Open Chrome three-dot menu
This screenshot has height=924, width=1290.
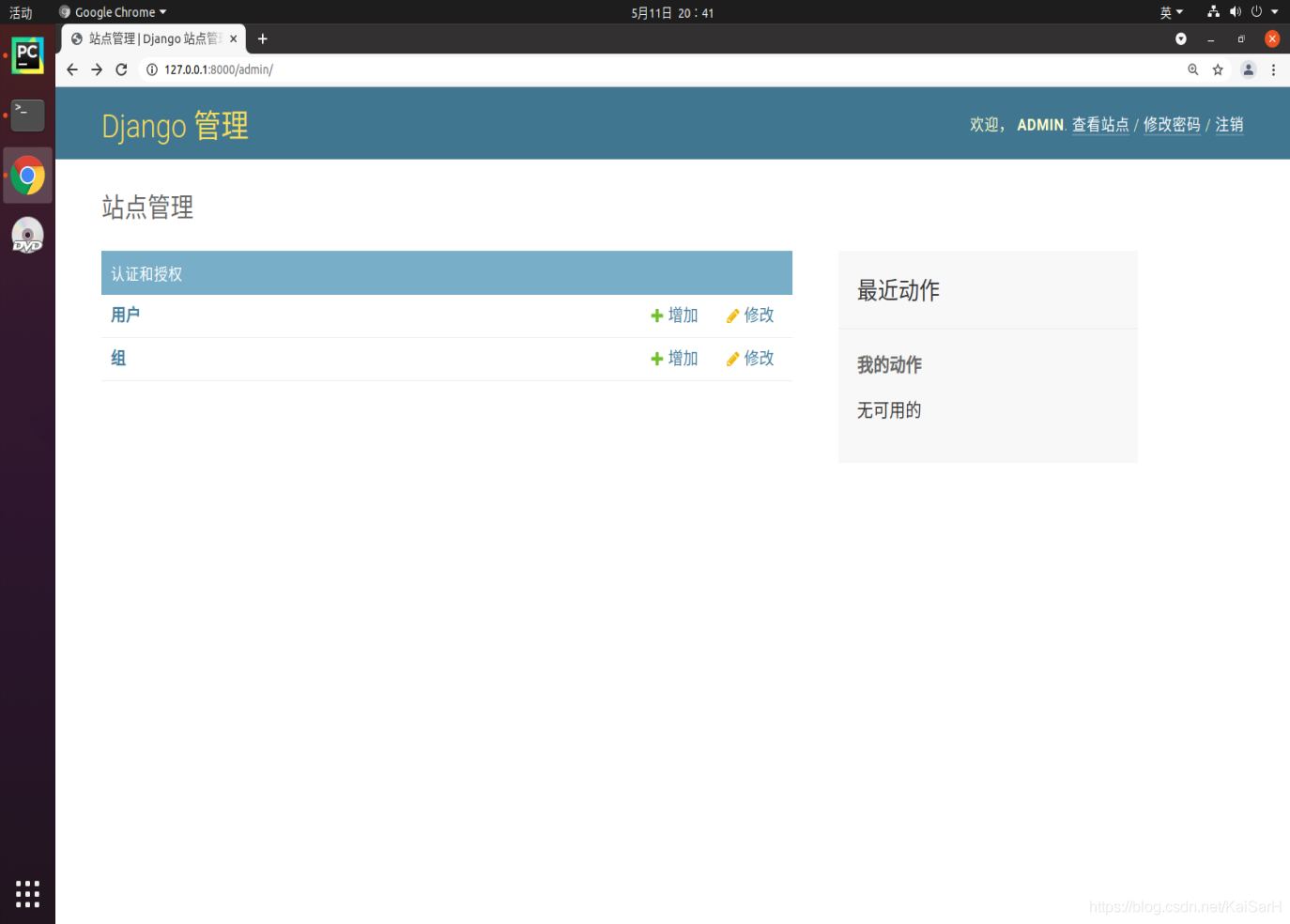click(1273, 69)
